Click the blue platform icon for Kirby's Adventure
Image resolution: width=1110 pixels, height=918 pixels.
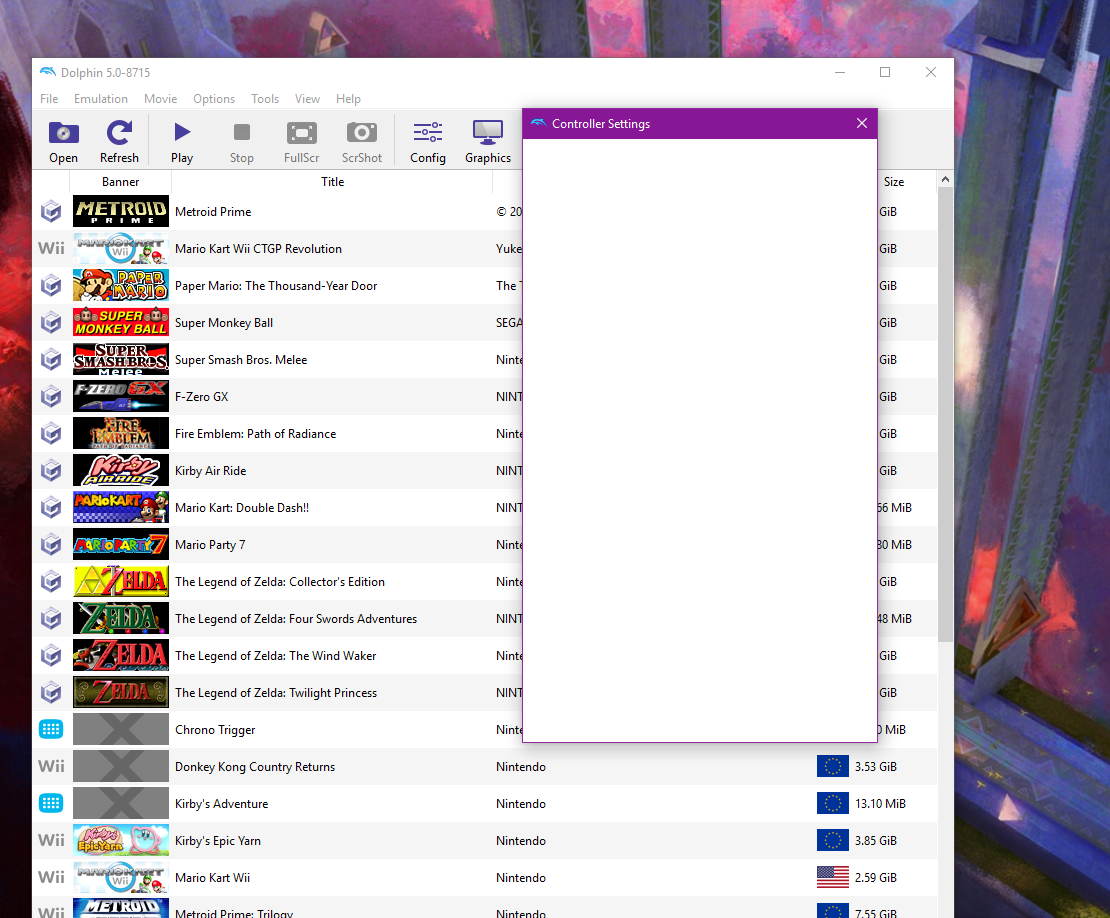point(51,803)
